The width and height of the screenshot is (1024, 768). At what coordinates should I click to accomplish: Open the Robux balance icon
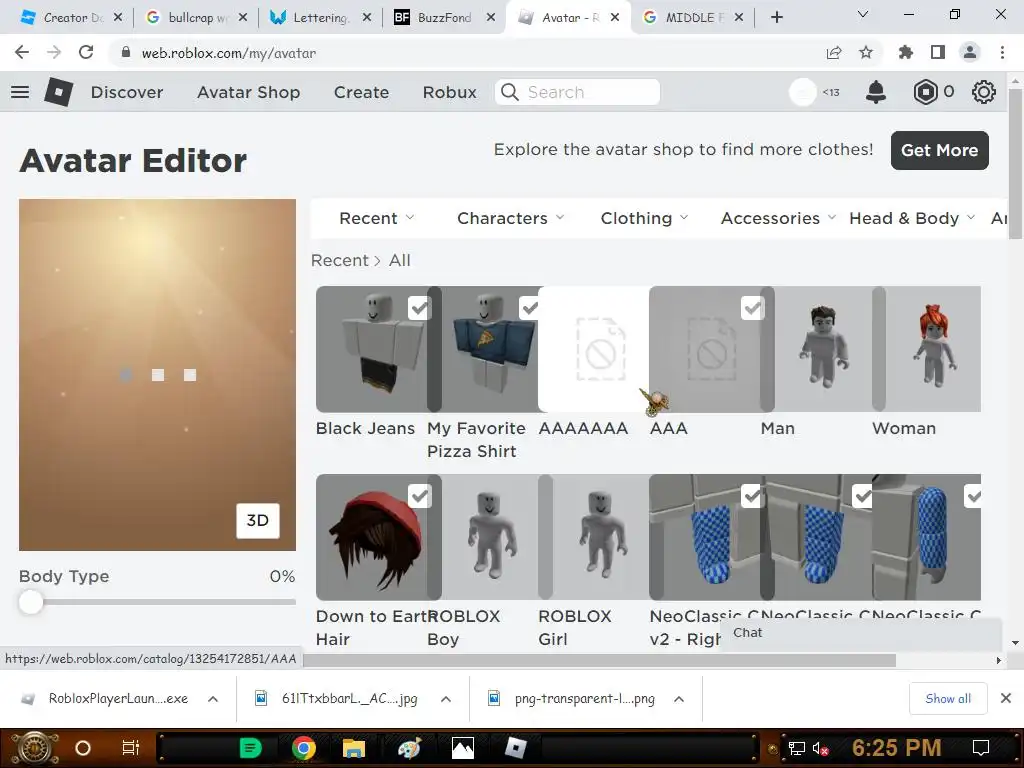(925, 92)
